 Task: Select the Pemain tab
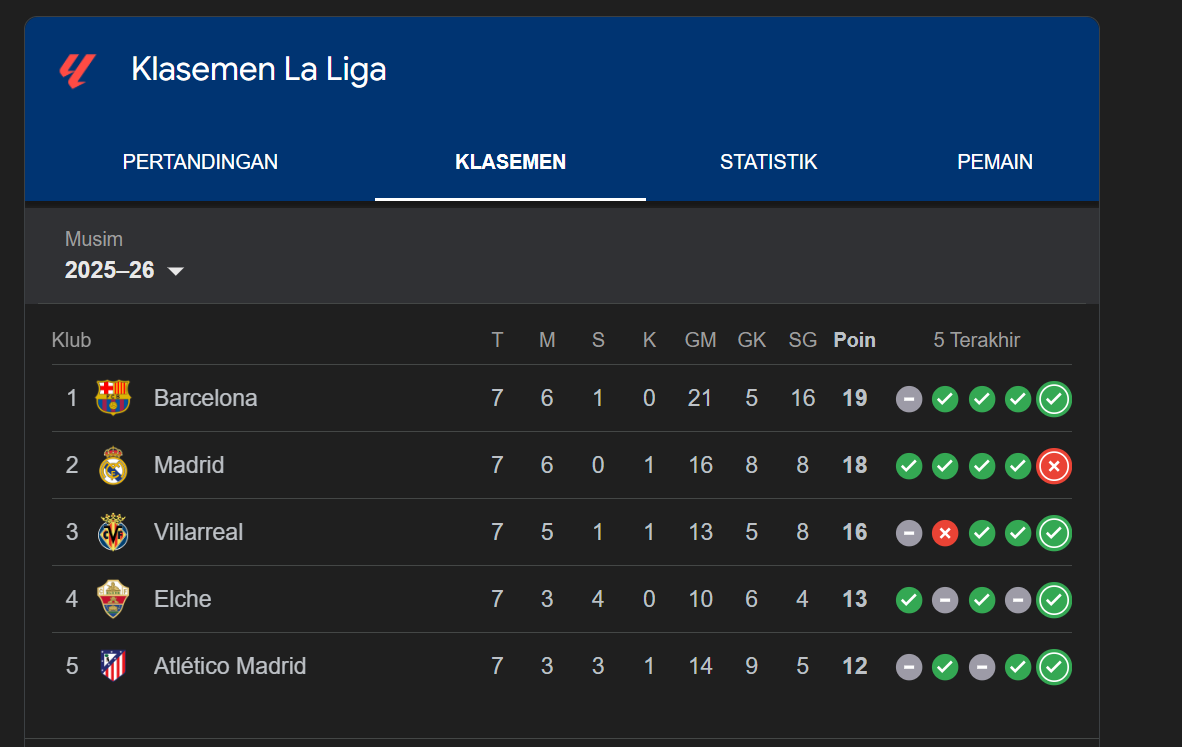[994, 162]
